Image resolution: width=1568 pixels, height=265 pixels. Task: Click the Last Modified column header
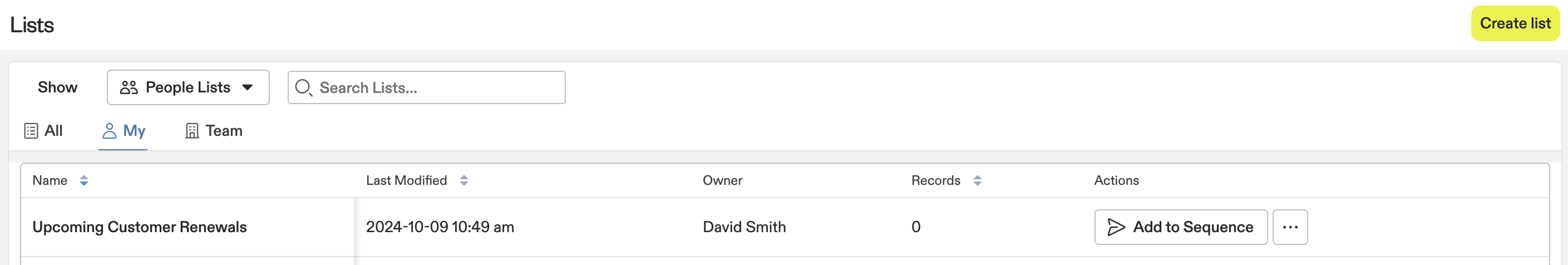[406, 181]
